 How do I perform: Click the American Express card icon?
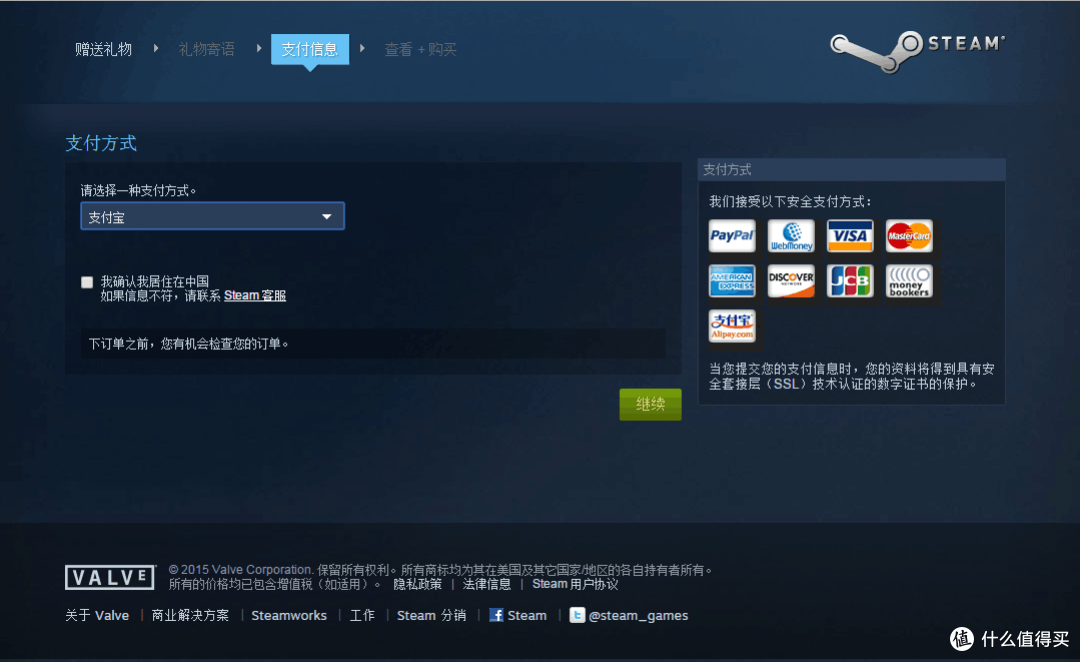click(731, 281)
